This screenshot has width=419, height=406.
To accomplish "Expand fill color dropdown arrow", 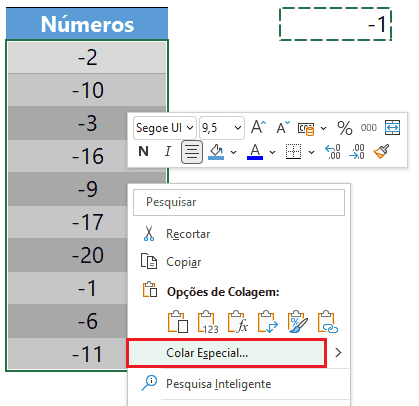I will pyautogui.click(x=234, y=153).
